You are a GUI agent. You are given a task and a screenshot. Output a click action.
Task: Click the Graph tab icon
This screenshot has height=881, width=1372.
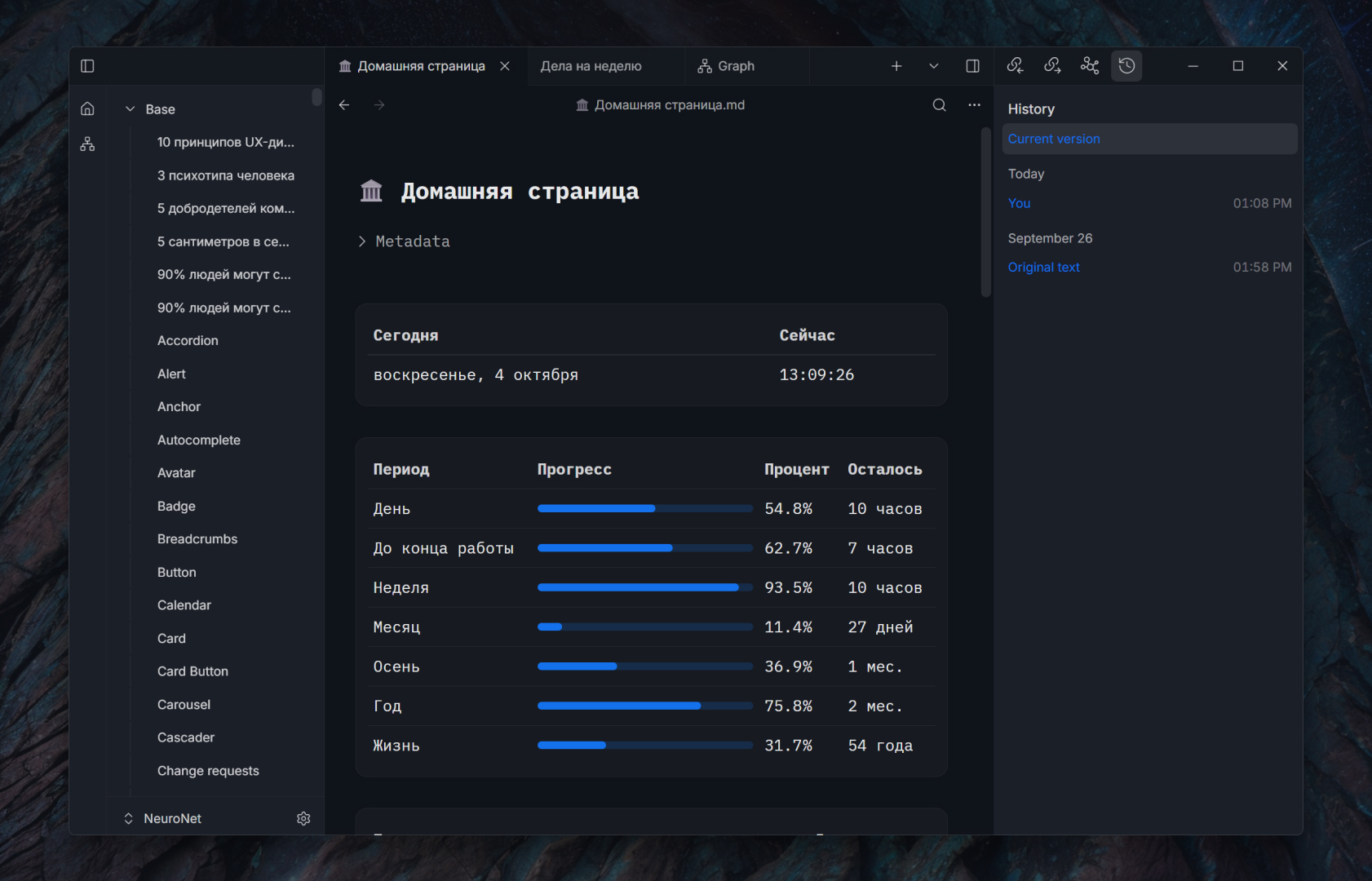point(705,66)
